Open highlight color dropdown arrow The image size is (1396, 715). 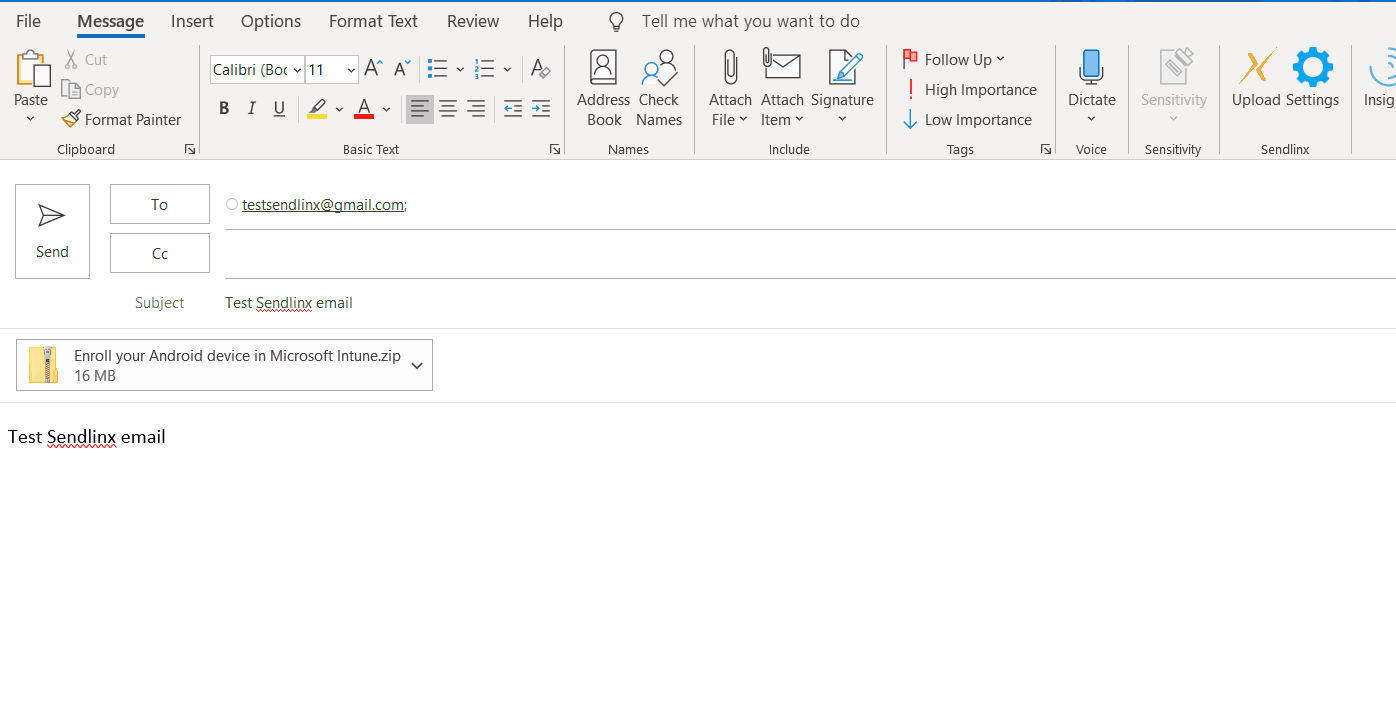click(339, 110)
